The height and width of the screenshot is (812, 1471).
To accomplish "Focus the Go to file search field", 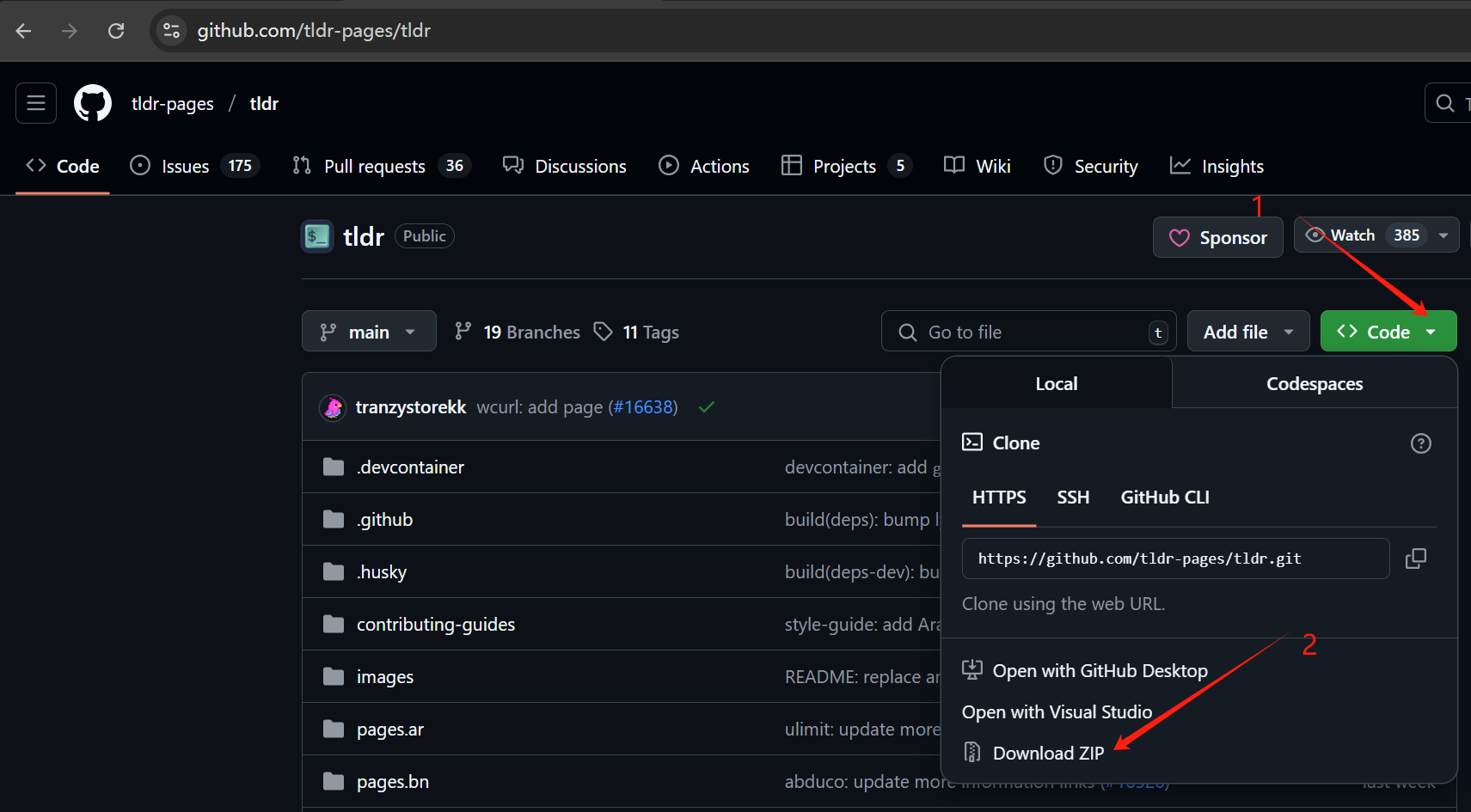I will (x=1029, y=332).
